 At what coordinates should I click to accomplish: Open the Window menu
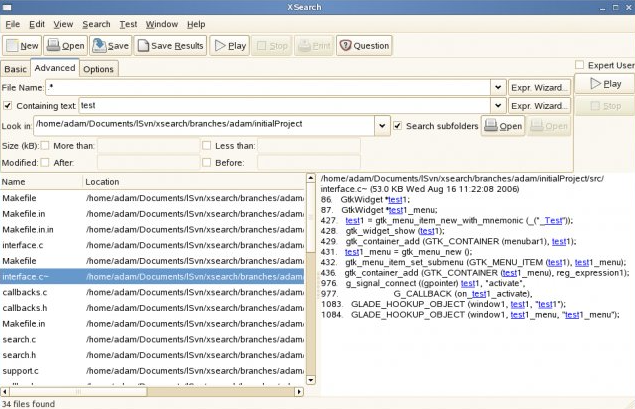[x=162, y=24]
